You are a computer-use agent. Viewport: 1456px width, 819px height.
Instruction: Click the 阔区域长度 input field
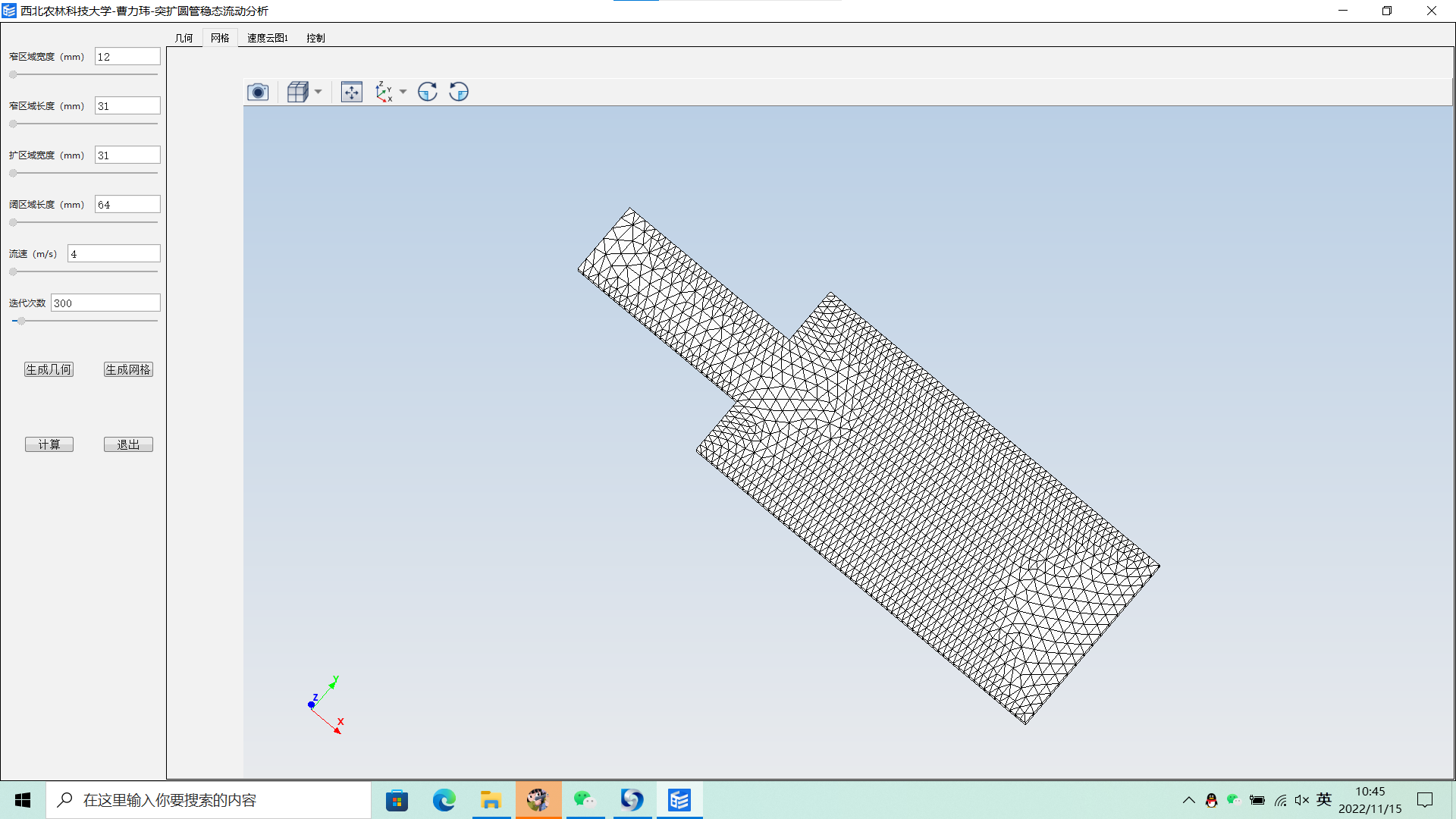[127, 205]
